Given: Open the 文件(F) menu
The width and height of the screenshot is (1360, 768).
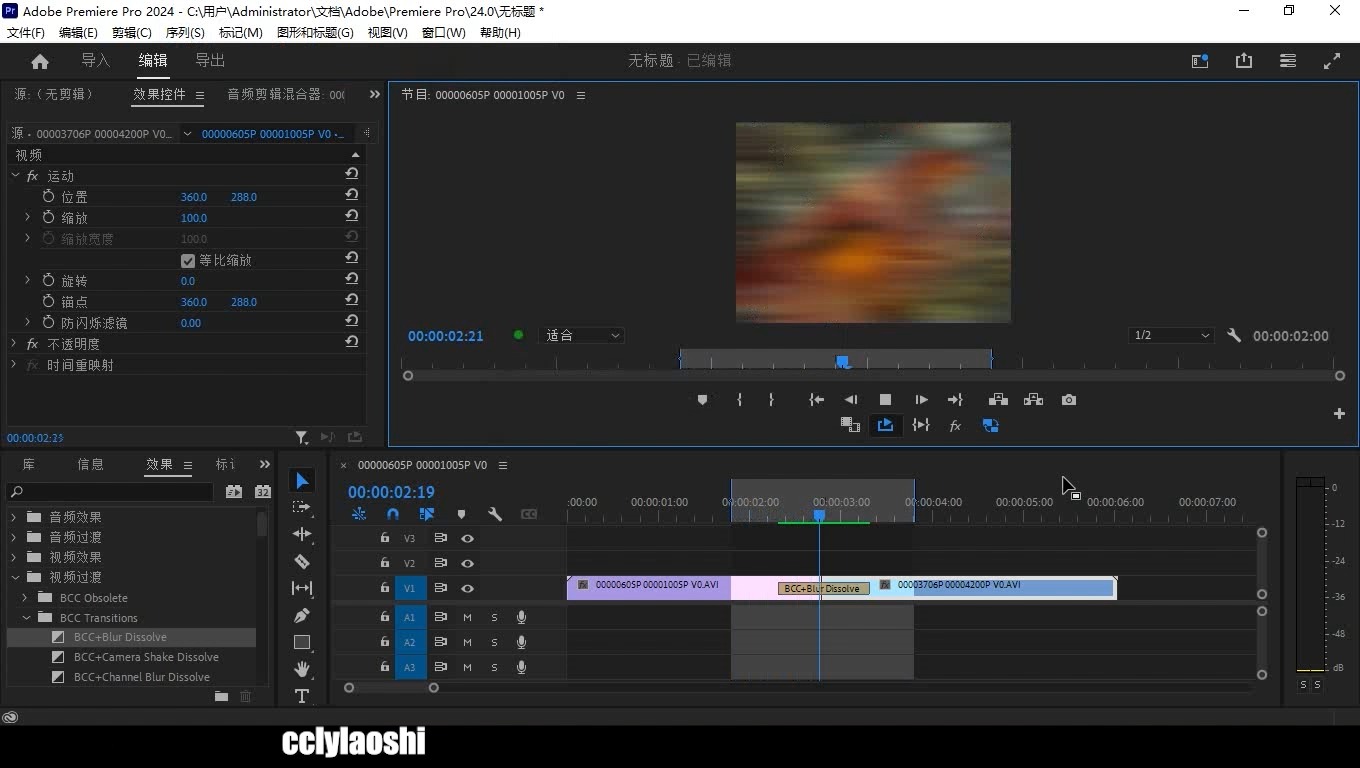Looking at the screenshot, I should 26,33.
